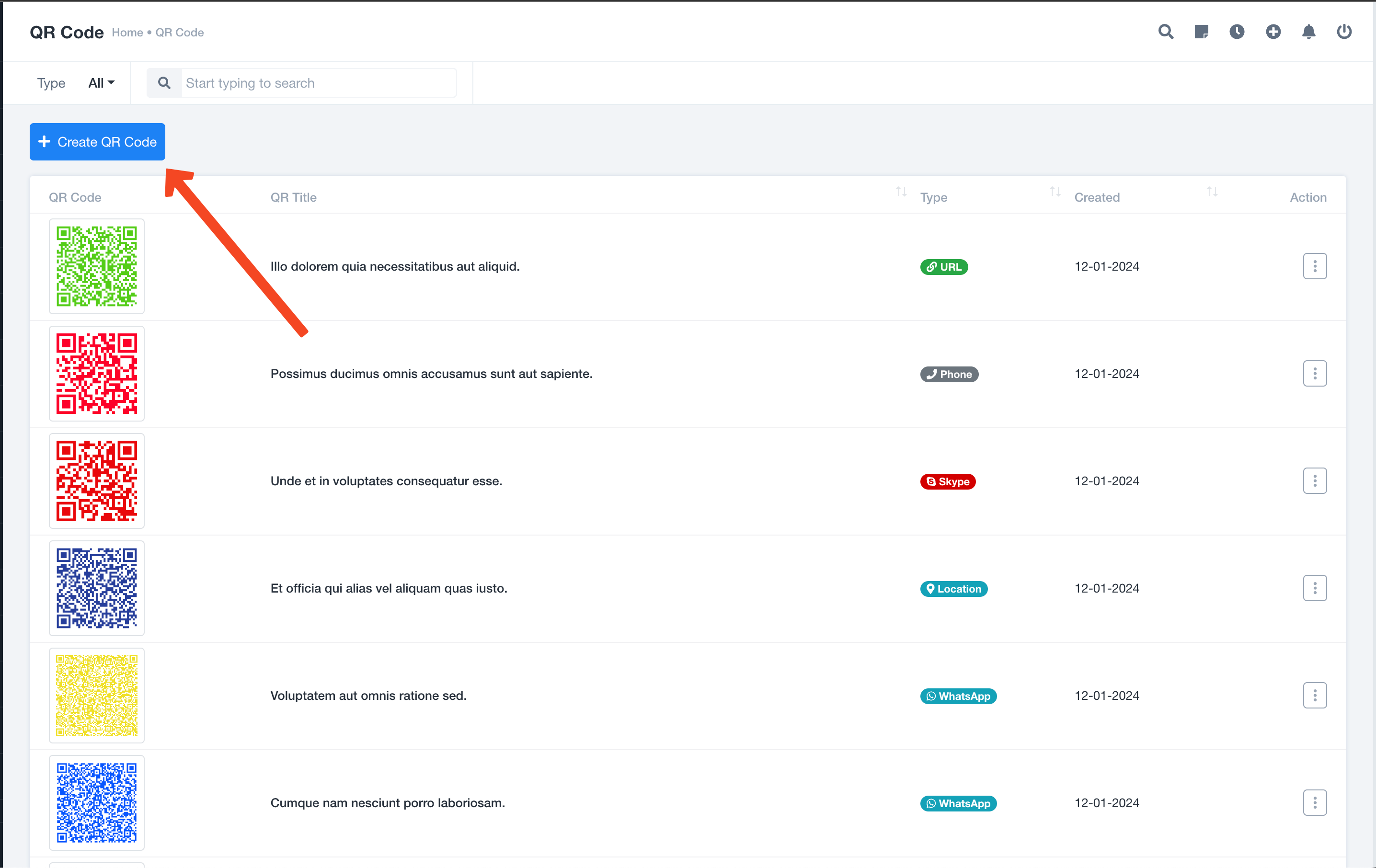This screenshot has height=868, width=1376.
Task: Click the clock timer icon in header
Action: pyautogui.click(x=1237, y=32)
